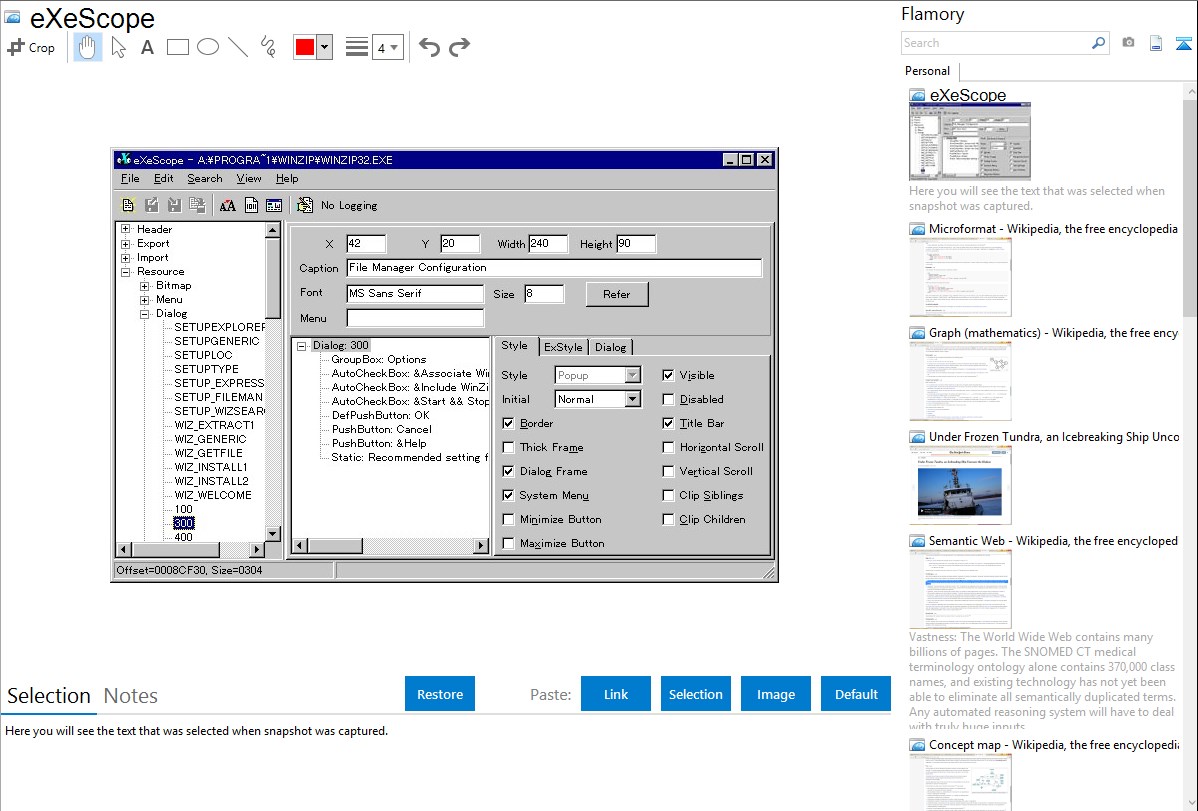Open the annotation color dropdown arrow
The image size is (1198, 811).
(325, 47)
